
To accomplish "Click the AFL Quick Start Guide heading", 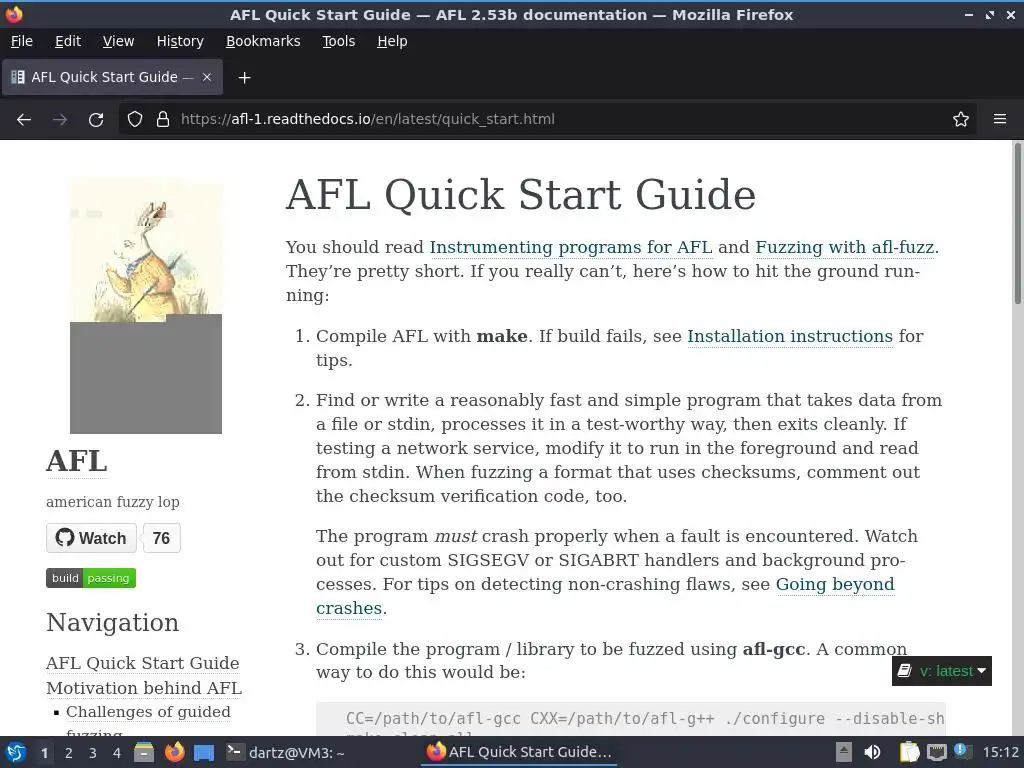I will (x=520, y=195).
